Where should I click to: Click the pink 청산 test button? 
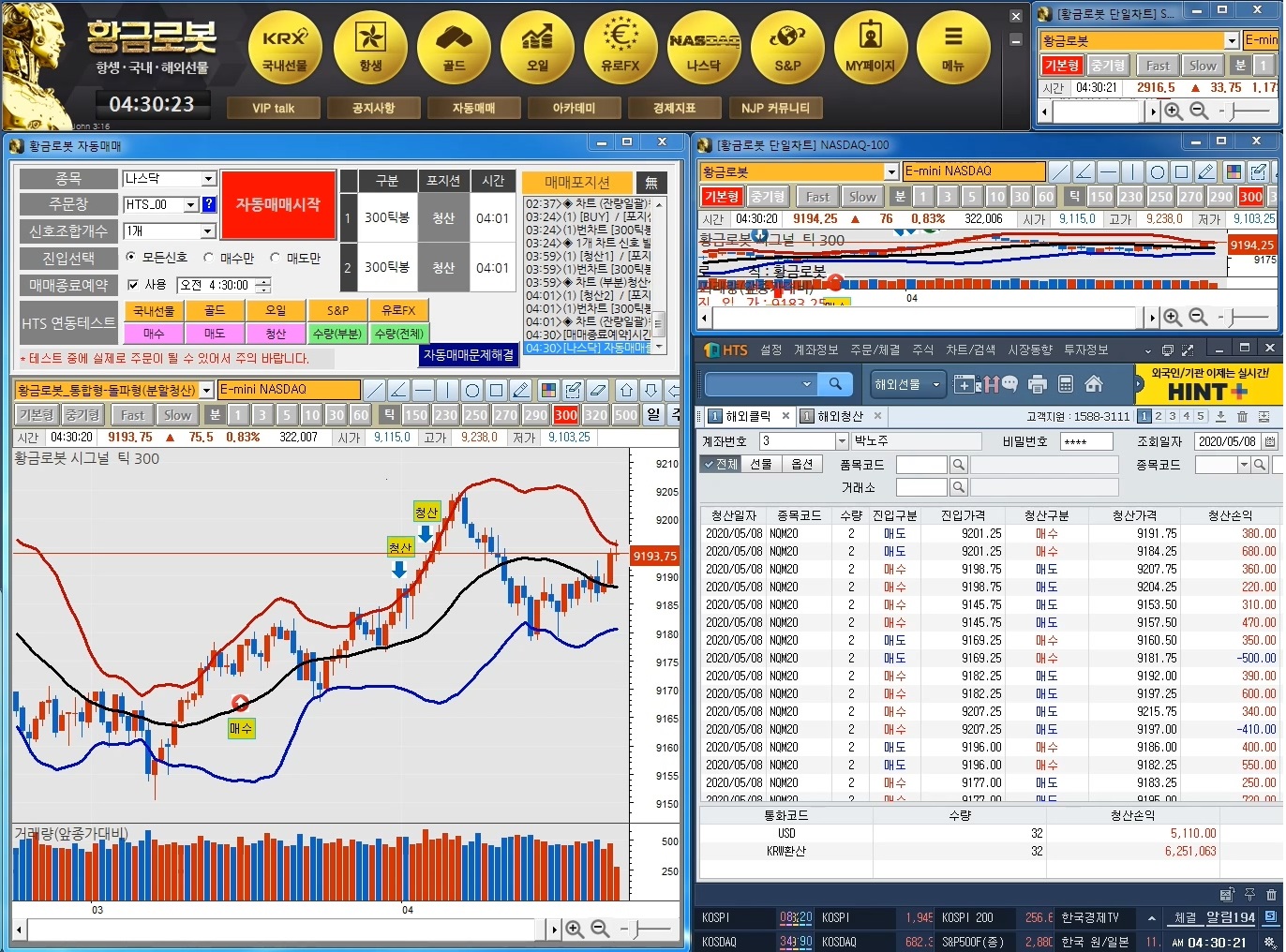pyautogui.click(x=276, y=333)
